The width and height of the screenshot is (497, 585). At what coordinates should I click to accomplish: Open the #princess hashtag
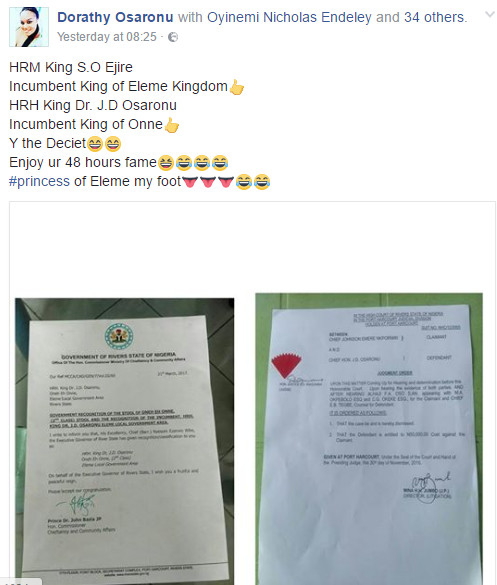click(x=39, y=181)
